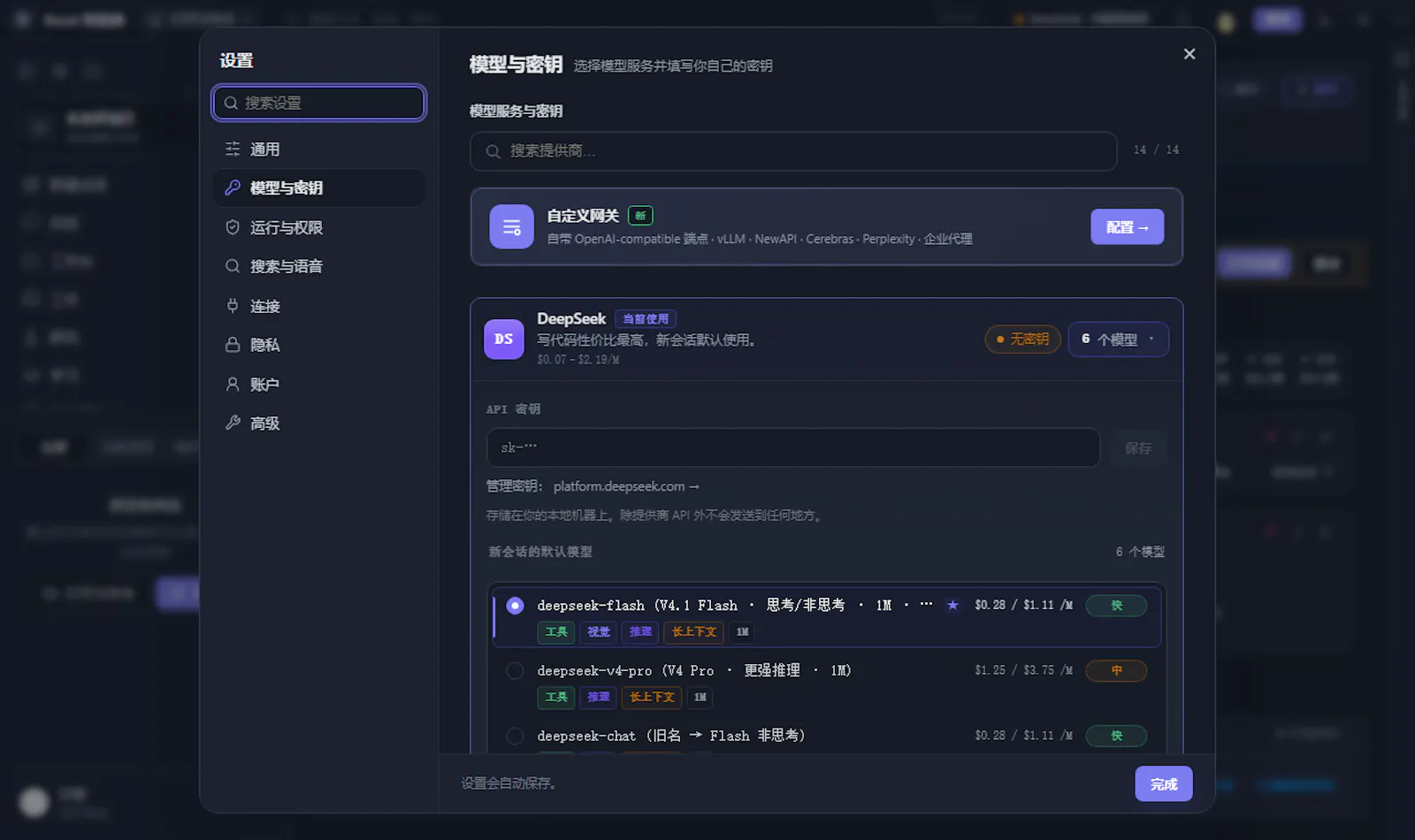1415x840 pixels.
Task: Click the 新 badge beside 自定义网关
Action: click(x=640, y=216)
